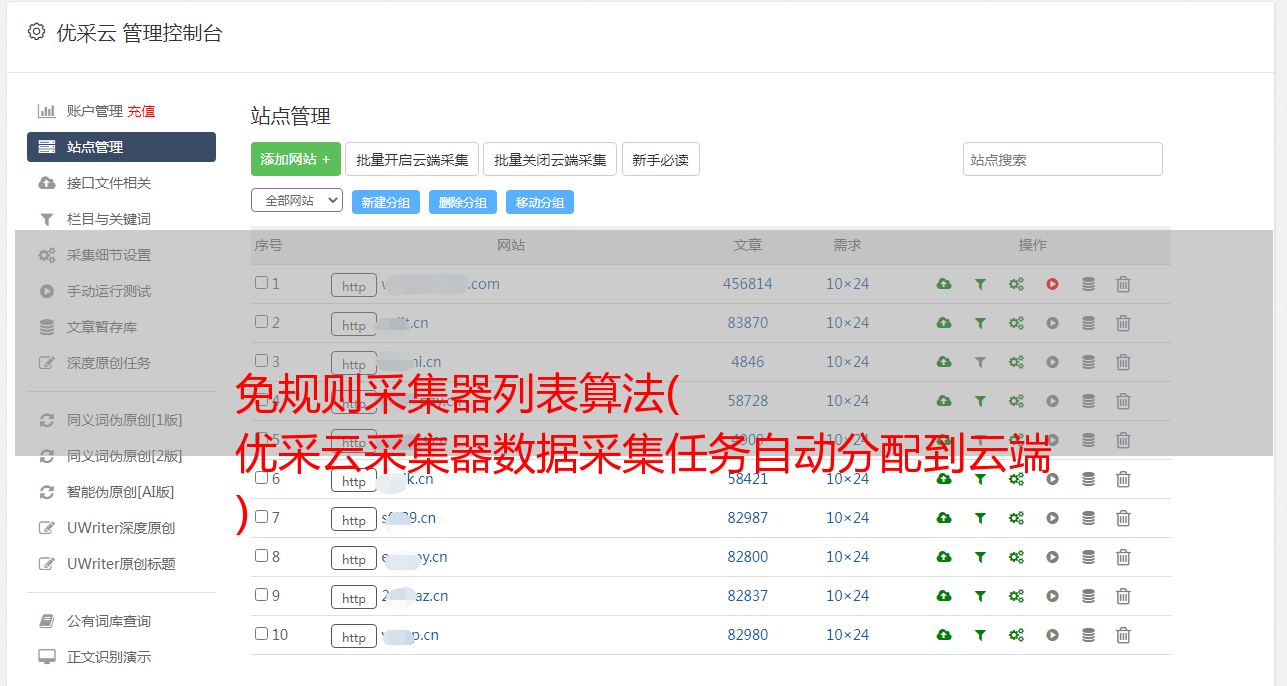Open article count 456814 link

(748, 284)
